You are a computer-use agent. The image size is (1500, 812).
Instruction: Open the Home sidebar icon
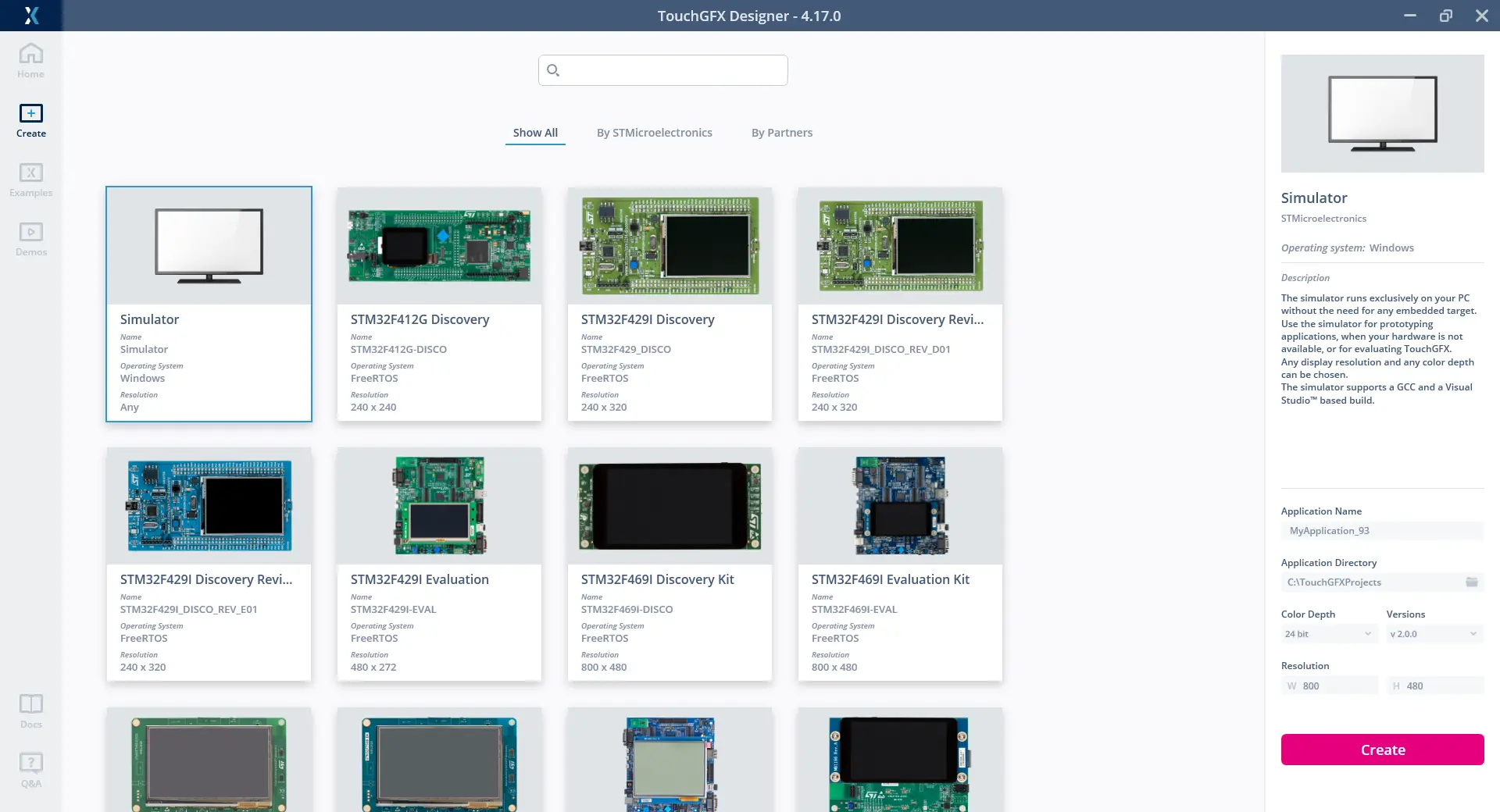coord(30,60)
